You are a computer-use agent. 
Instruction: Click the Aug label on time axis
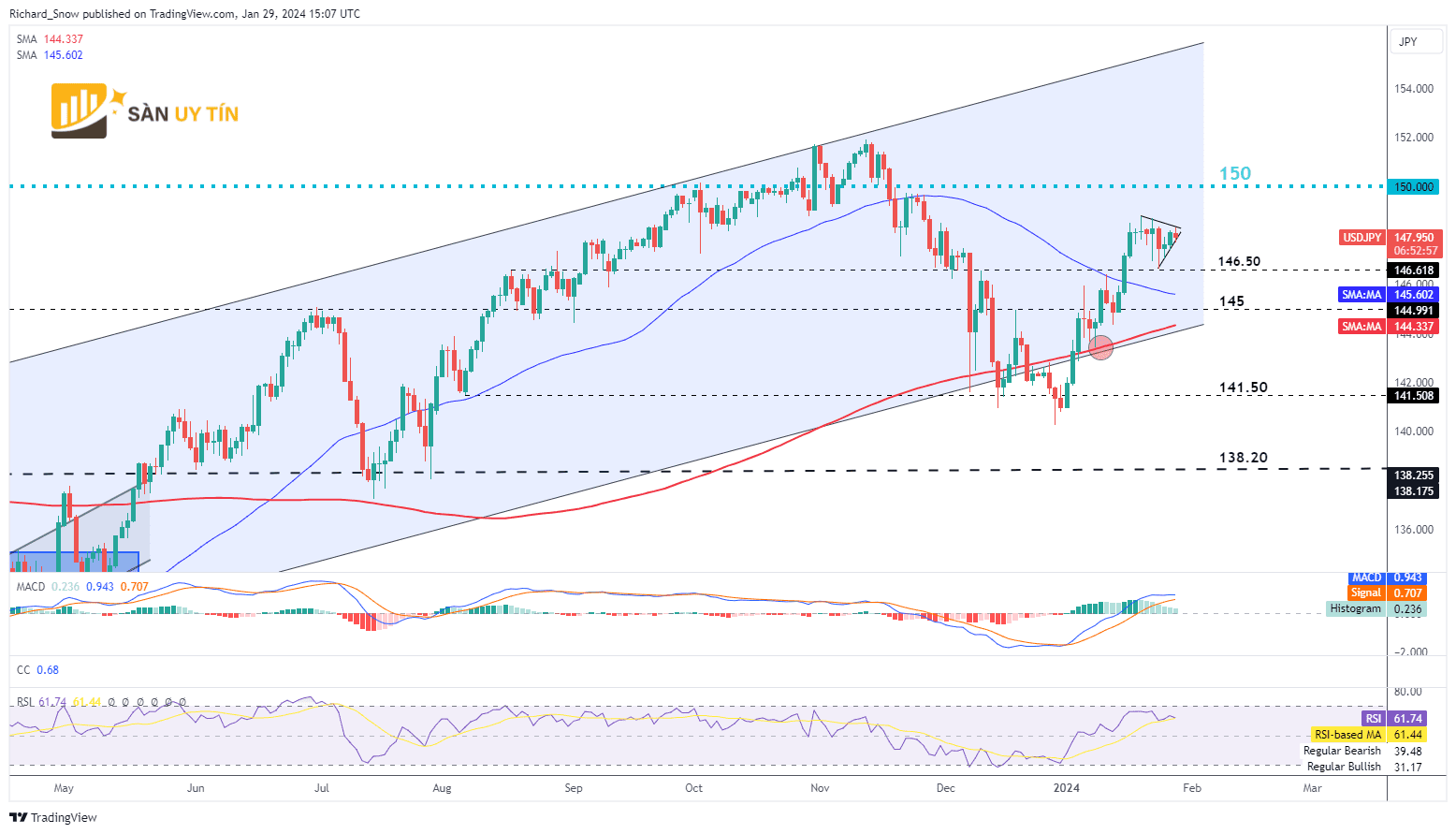click(442, 788)
